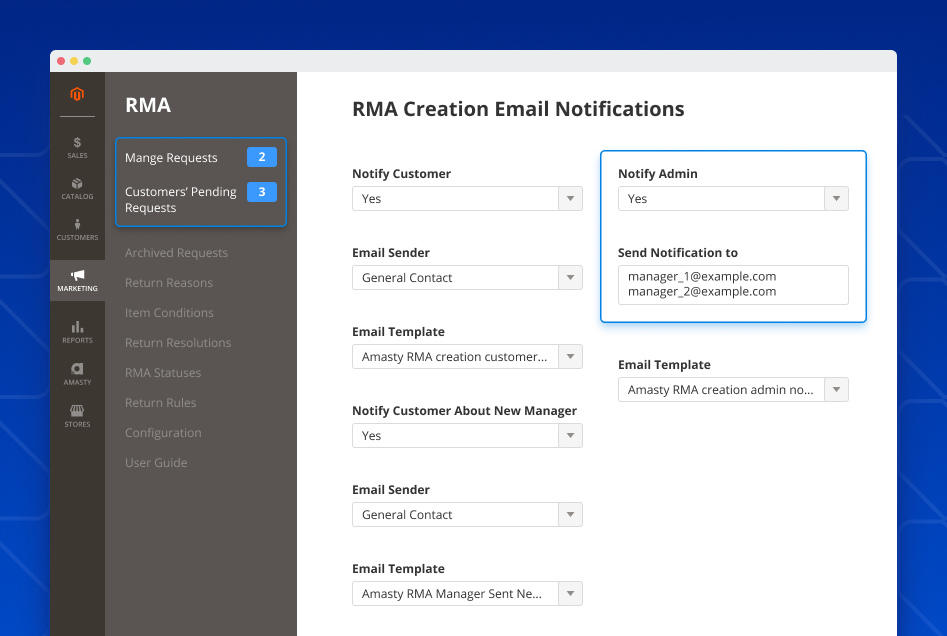Select the Marketing megaphone icon

(77, 277)
